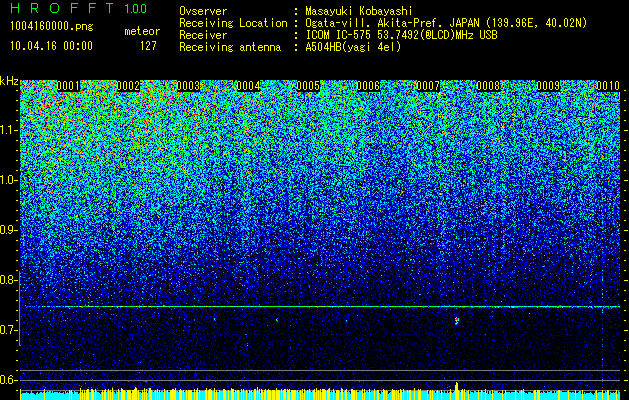Click the meteor label

pyautogui.click(x=142, y=31)
